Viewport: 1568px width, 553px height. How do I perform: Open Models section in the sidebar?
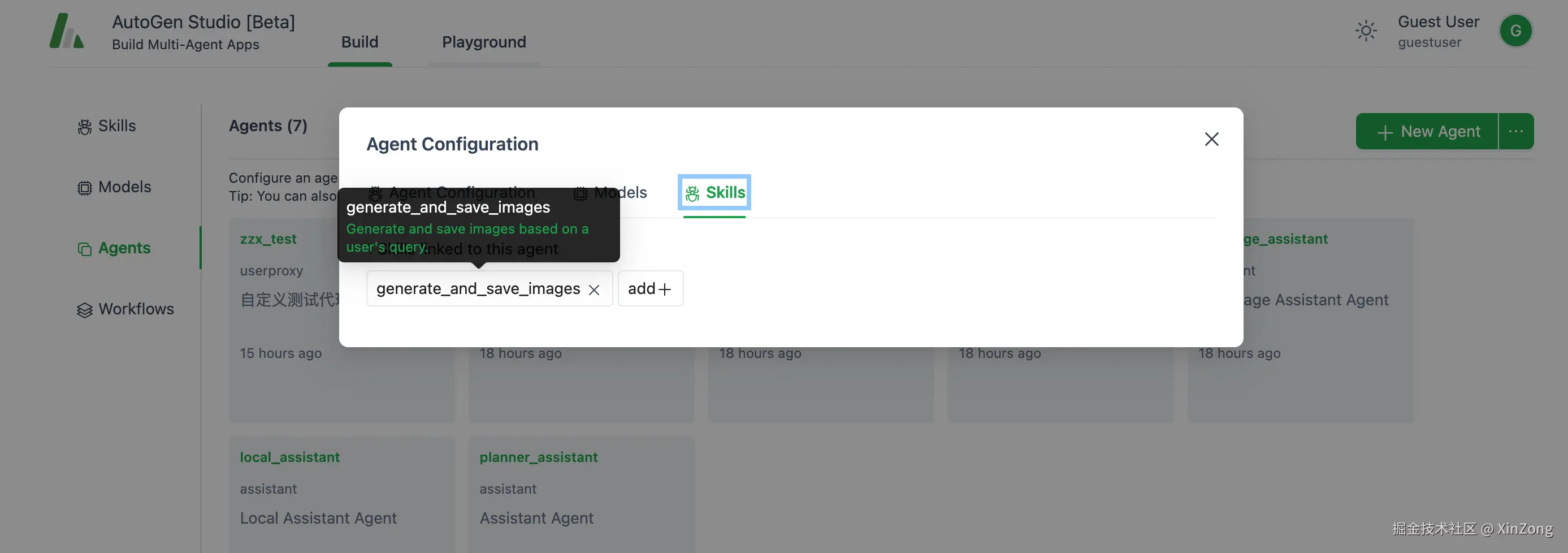[x=114, y=187]
